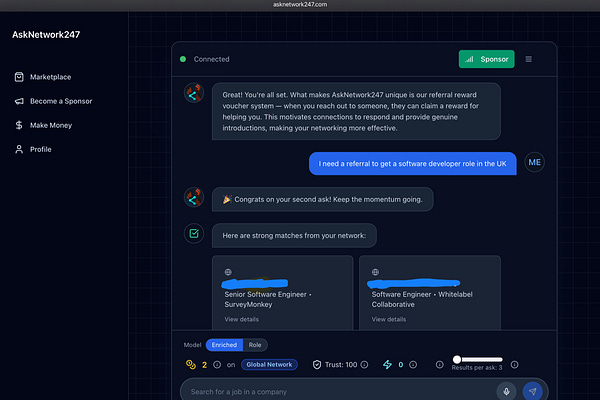
Task: Click the info icon right of results slider
Action: point(514,365)
